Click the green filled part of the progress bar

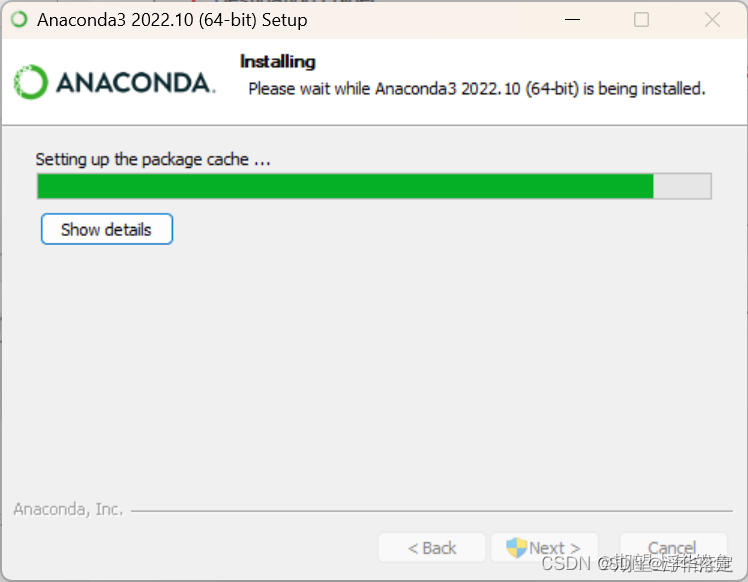345,186
